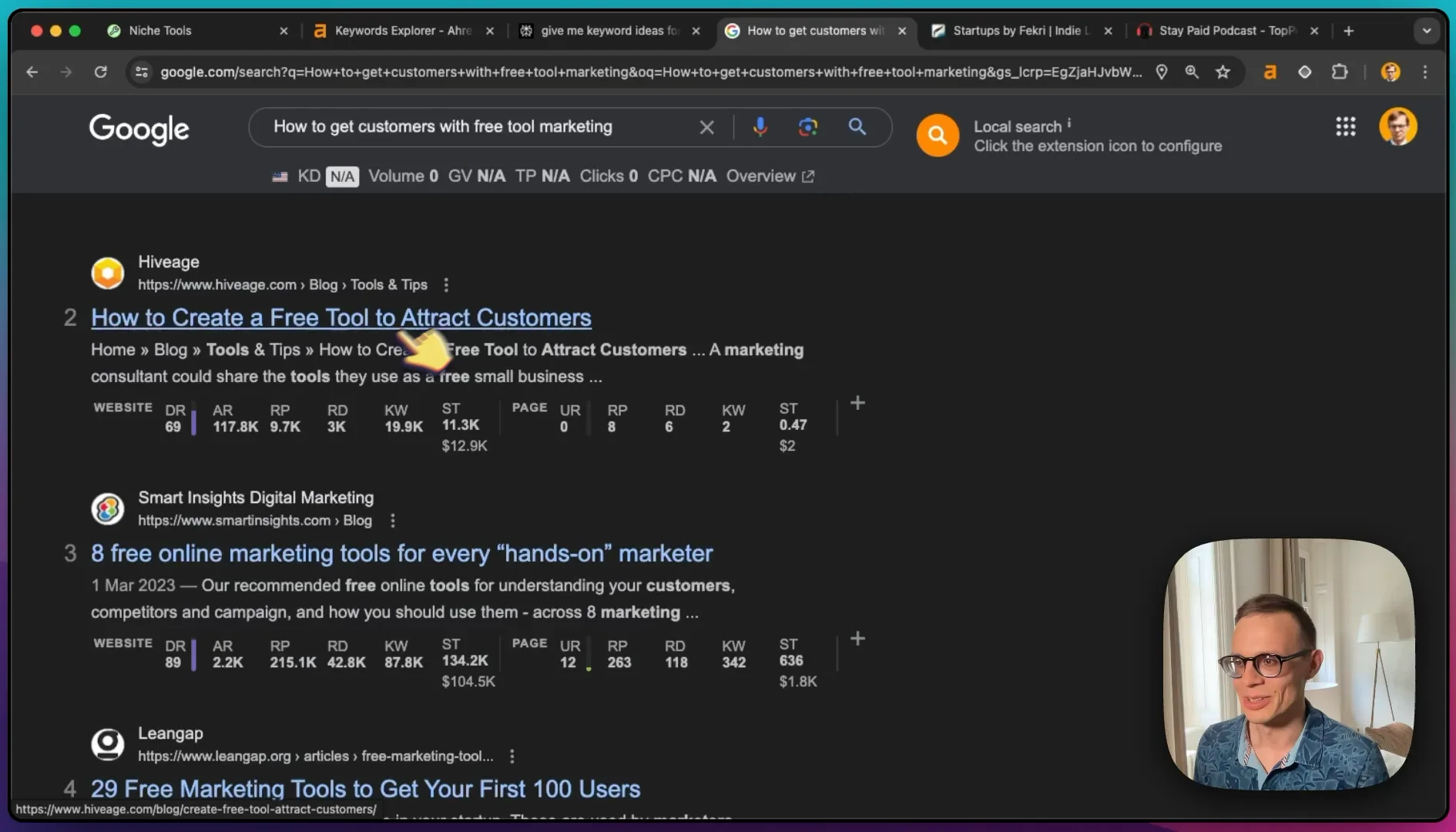Switch to the Stay Paid Podcast tab

pyautogui.click(x=1228, y=31)
